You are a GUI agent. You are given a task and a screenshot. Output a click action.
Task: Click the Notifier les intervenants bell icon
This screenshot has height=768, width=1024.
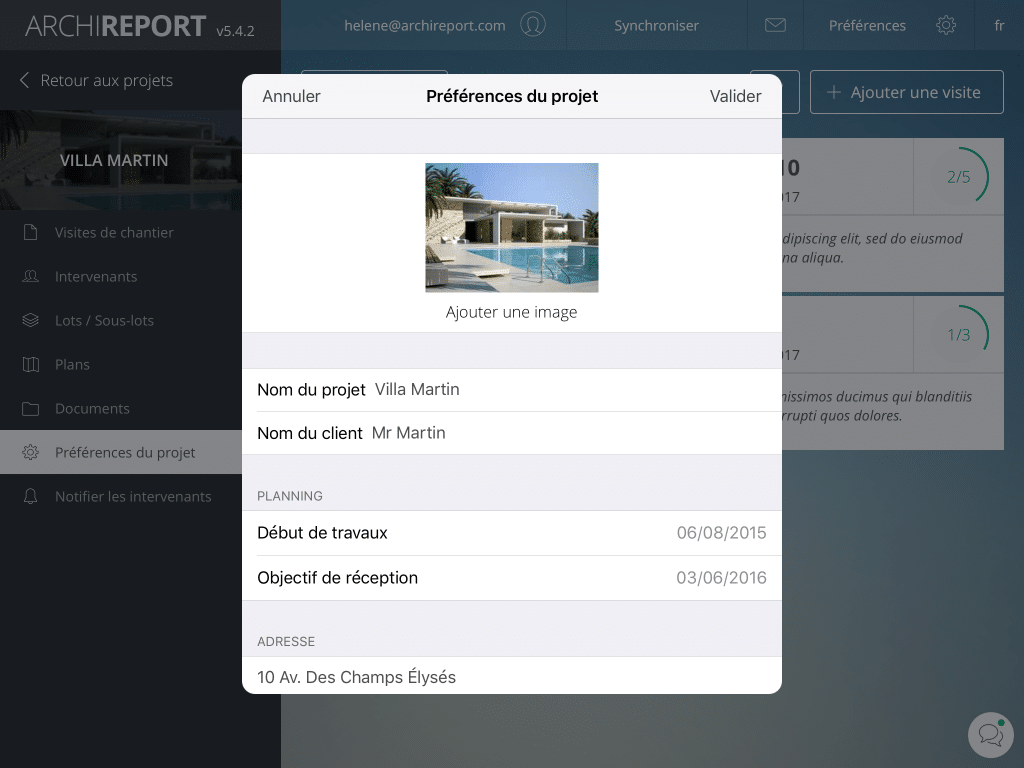pos(30,496)
